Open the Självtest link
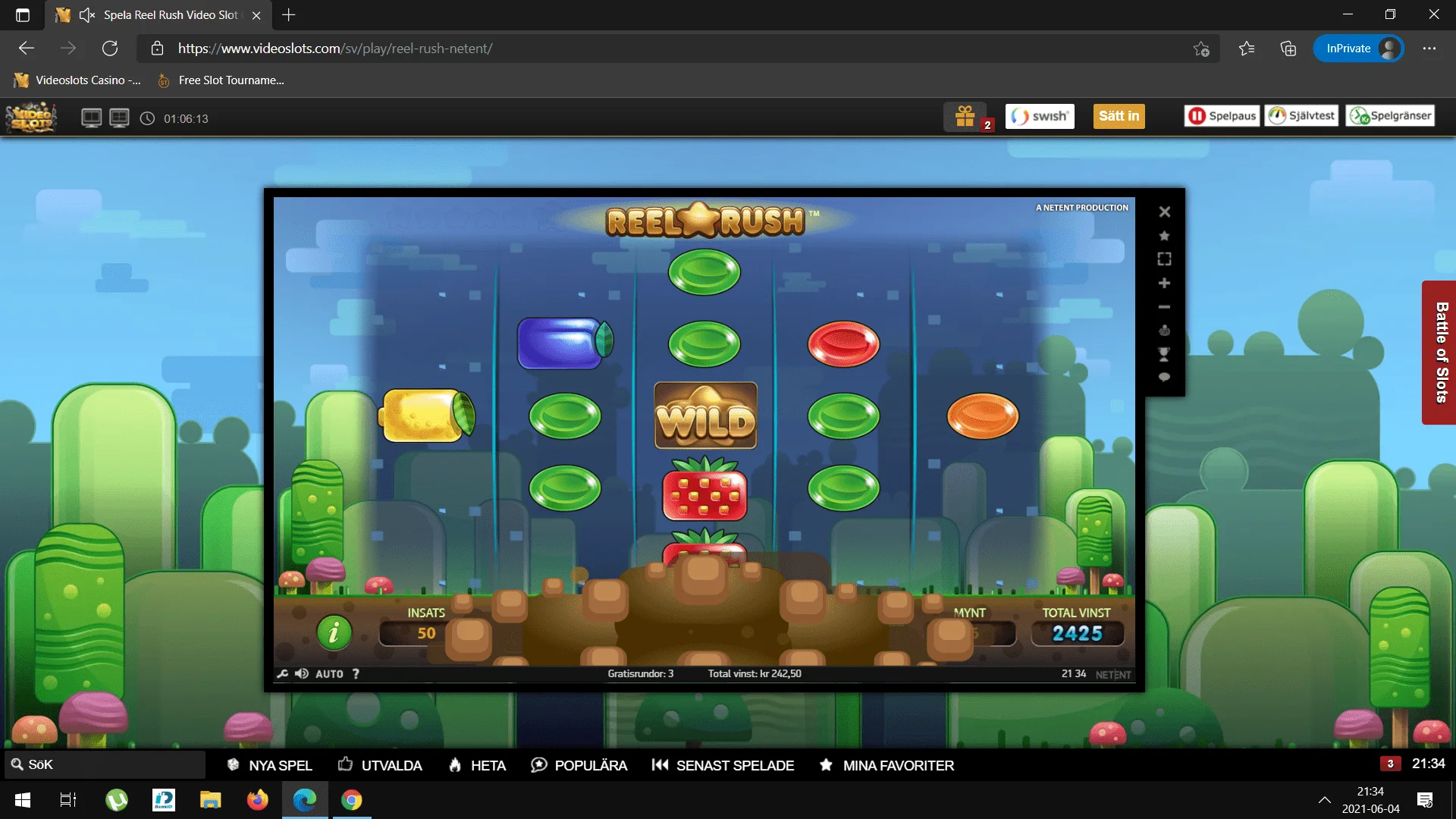 coord(1301,116)
